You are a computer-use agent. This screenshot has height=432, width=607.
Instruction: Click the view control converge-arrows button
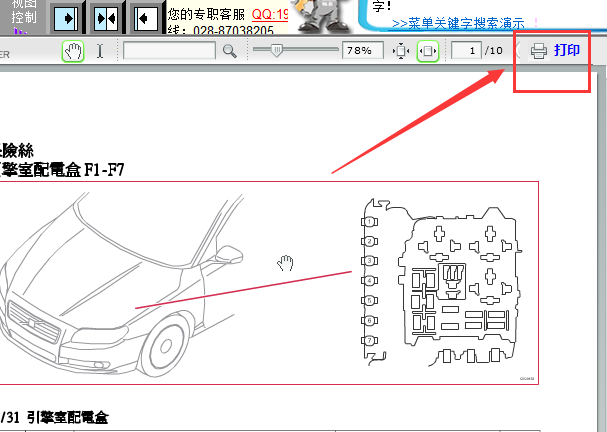pos(106,18)
